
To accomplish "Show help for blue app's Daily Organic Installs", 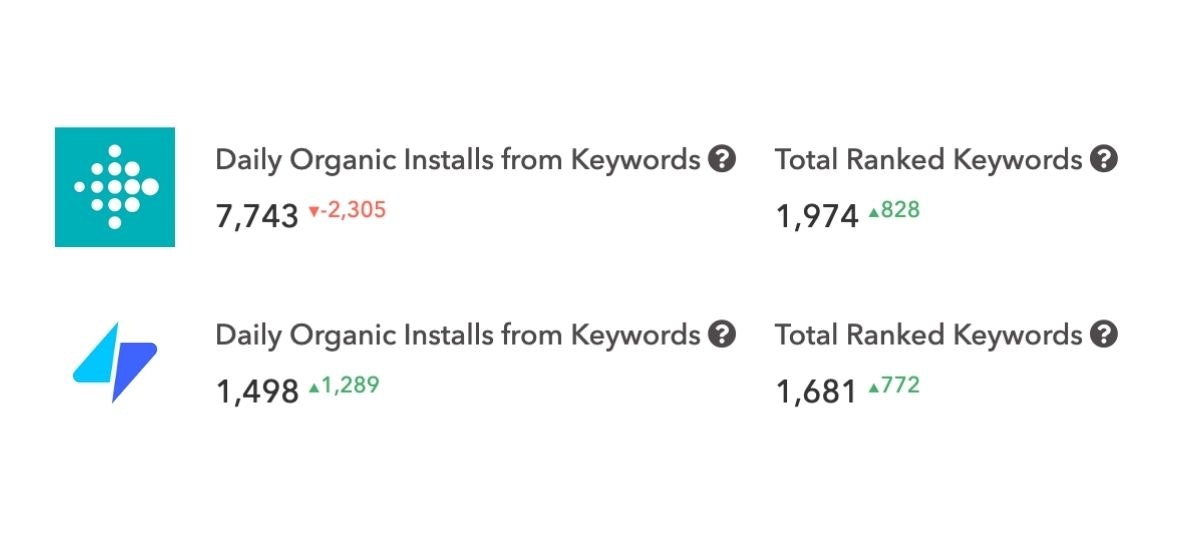I will [722, 334].
